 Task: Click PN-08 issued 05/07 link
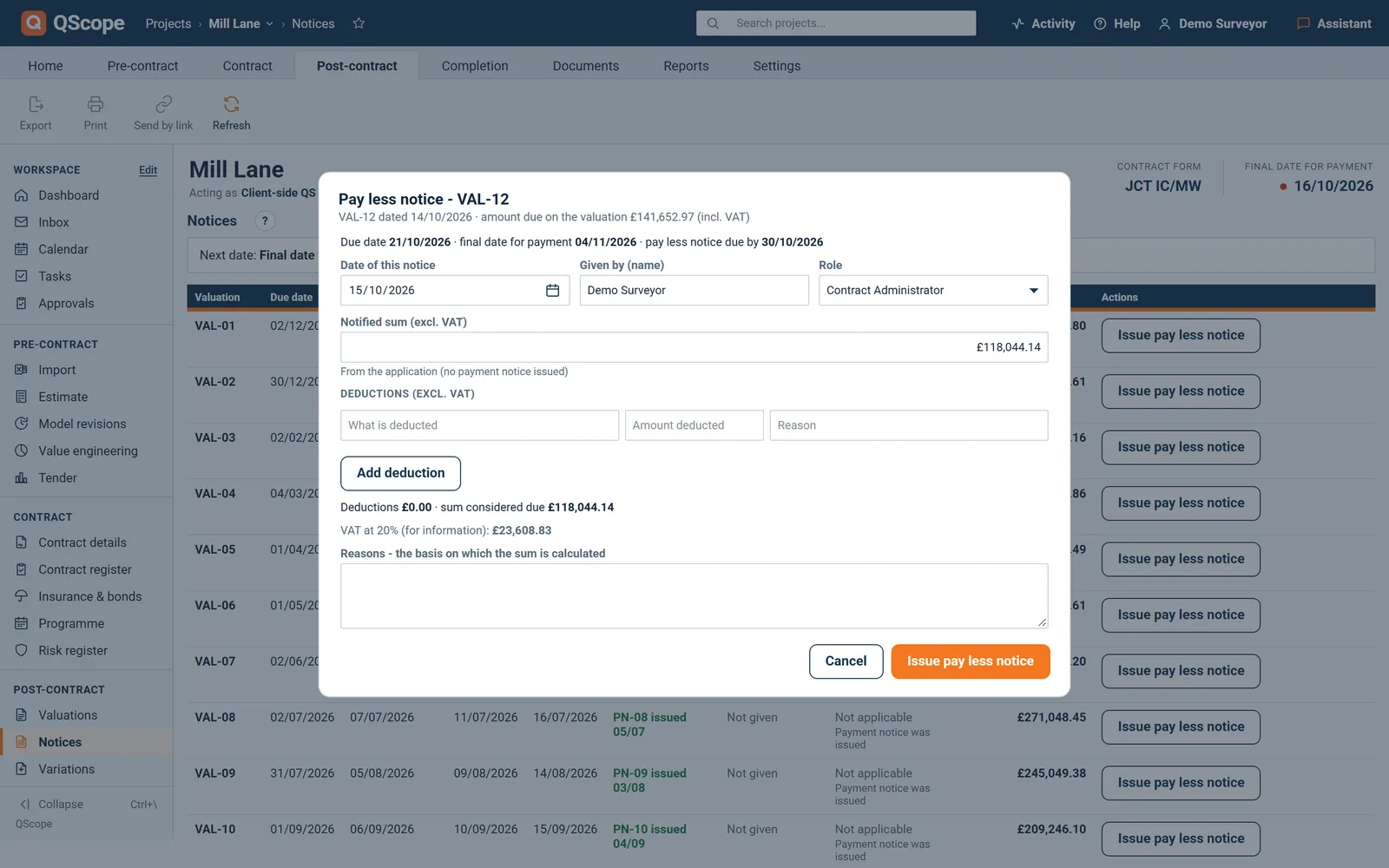pyautogui.click(x=649, y=724)
